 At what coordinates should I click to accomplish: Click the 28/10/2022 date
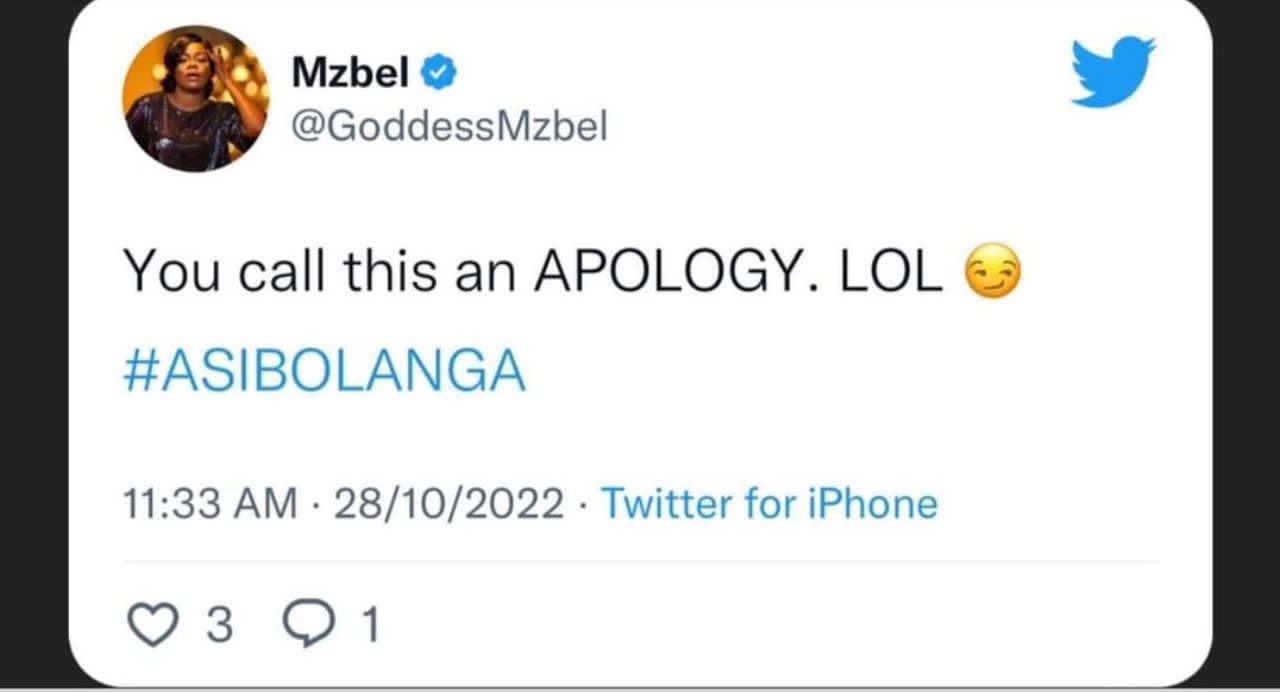[448, 504]
